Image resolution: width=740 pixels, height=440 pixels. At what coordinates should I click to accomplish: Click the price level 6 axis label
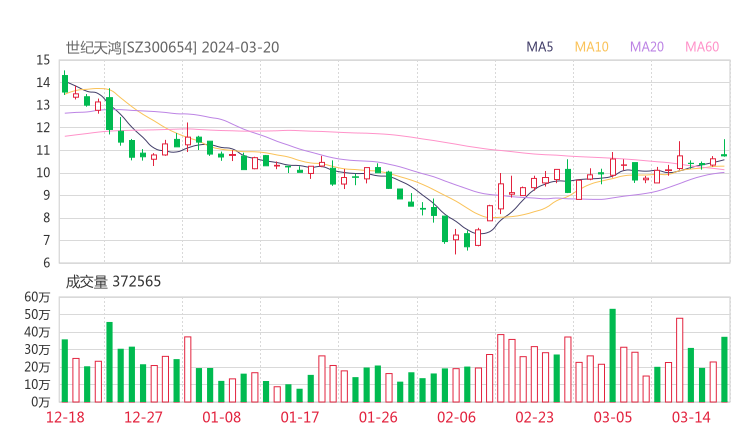coord(46,263)
